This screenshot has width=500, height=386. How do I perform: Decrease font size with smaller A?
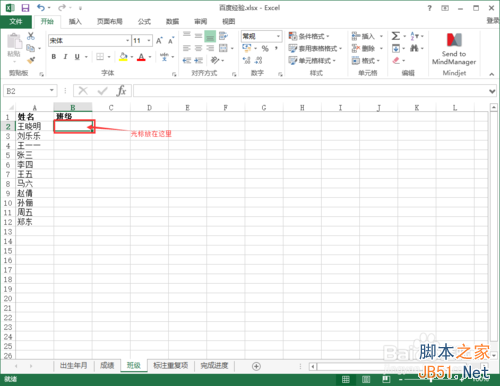pos(171,41)
